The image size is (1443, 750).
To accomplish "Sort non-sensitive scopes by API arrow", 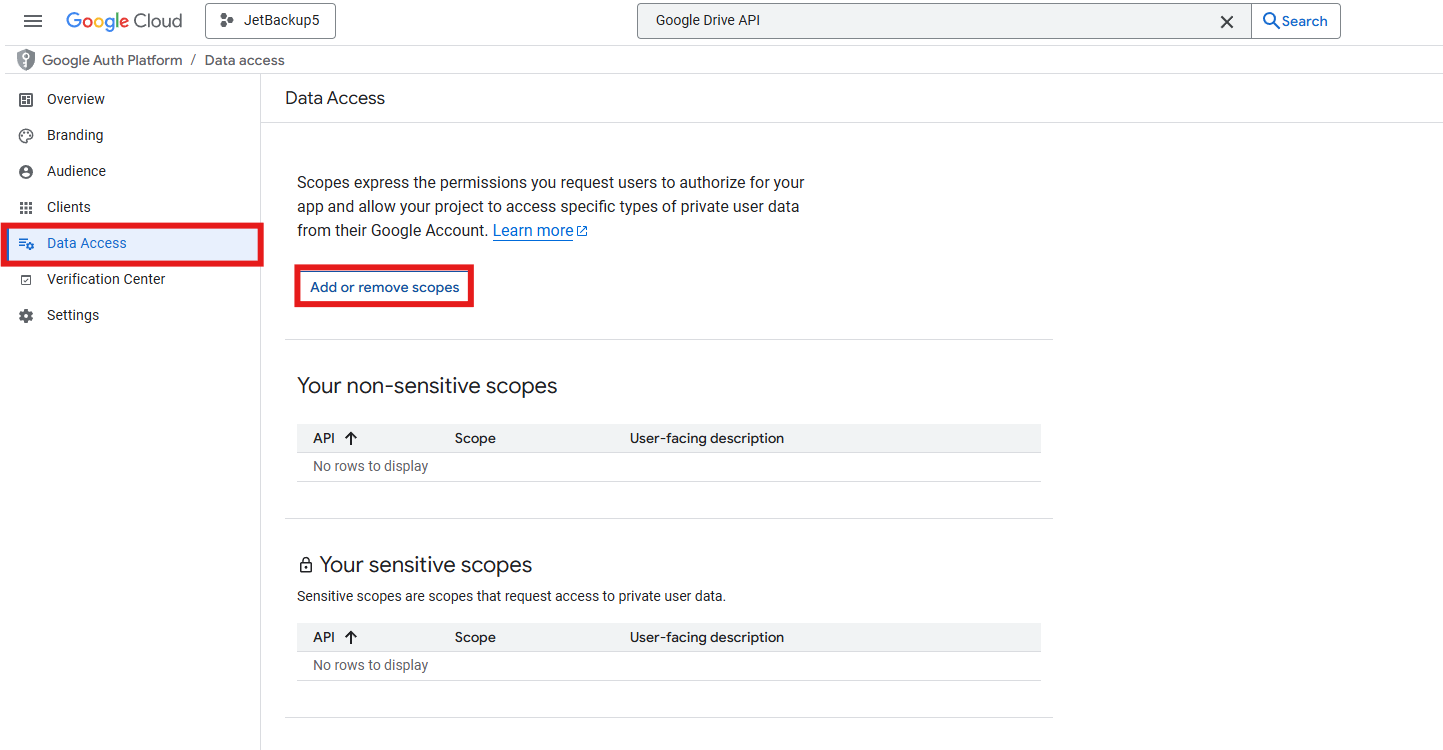I will [351, 438].
